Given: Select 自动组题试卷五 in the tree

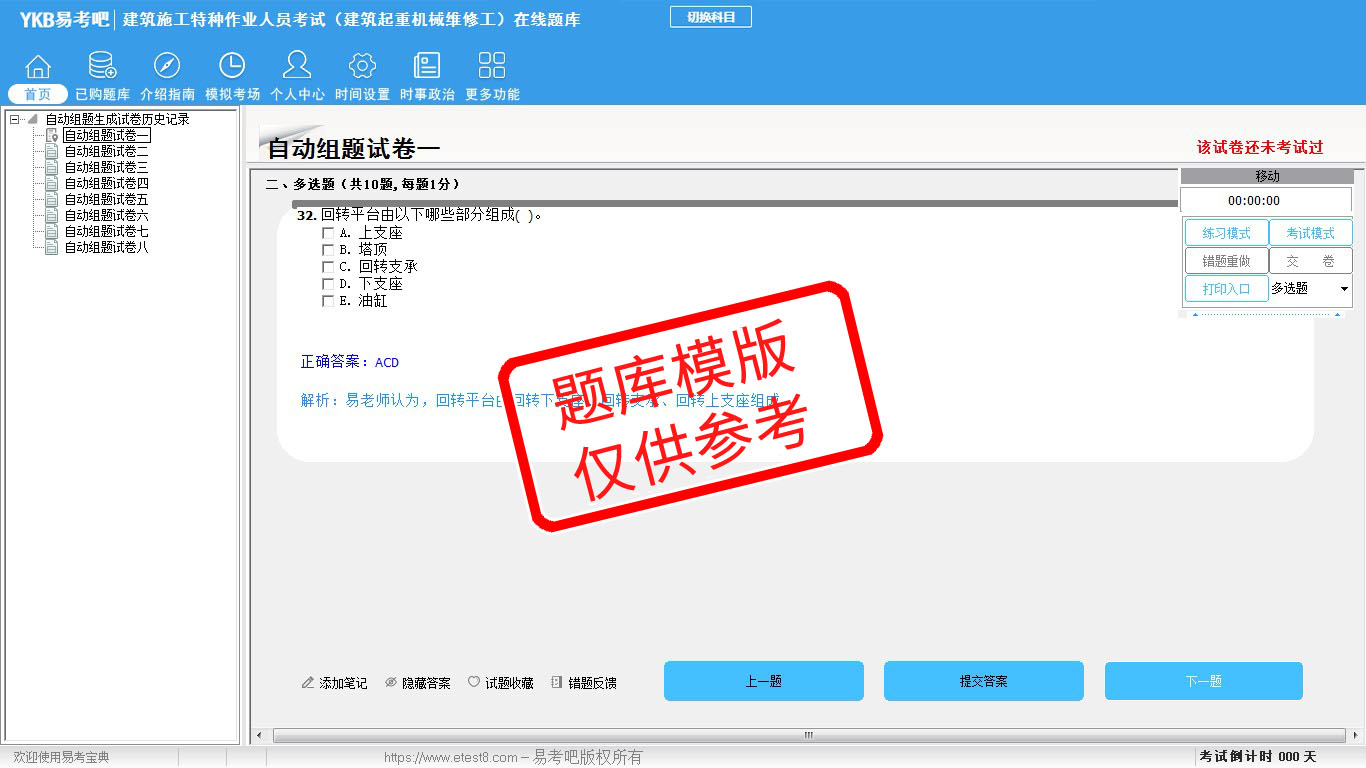Looking at the screenshot, I should (x=106, y=199).
